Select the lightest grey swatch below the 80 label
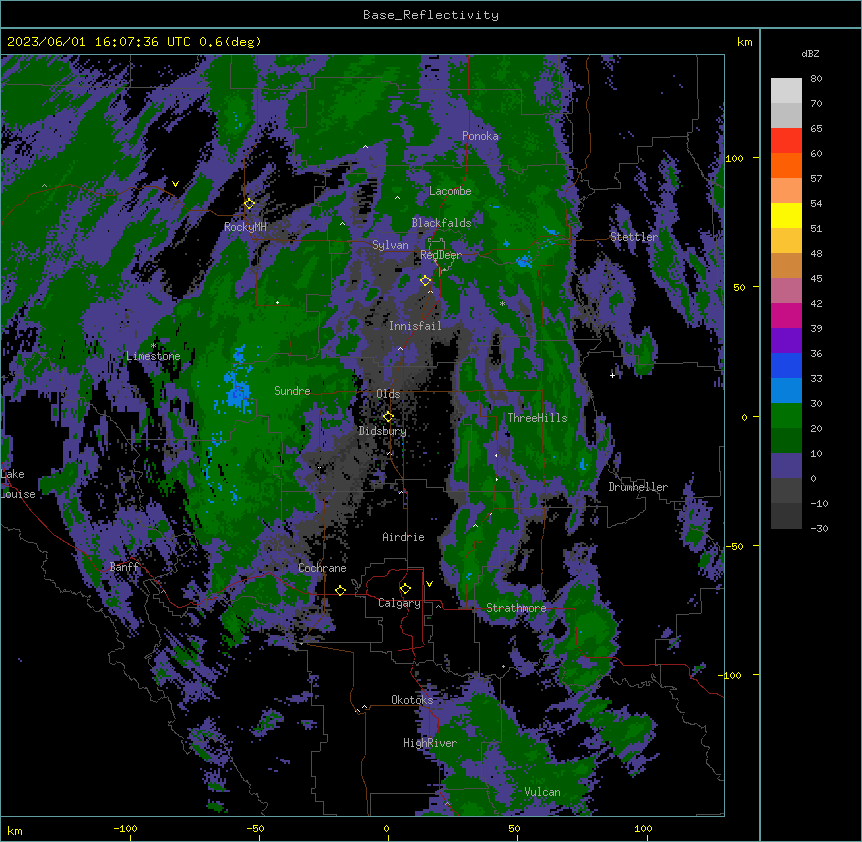The width and height of the screenshot is (862, 842). [x=786, y=90]
